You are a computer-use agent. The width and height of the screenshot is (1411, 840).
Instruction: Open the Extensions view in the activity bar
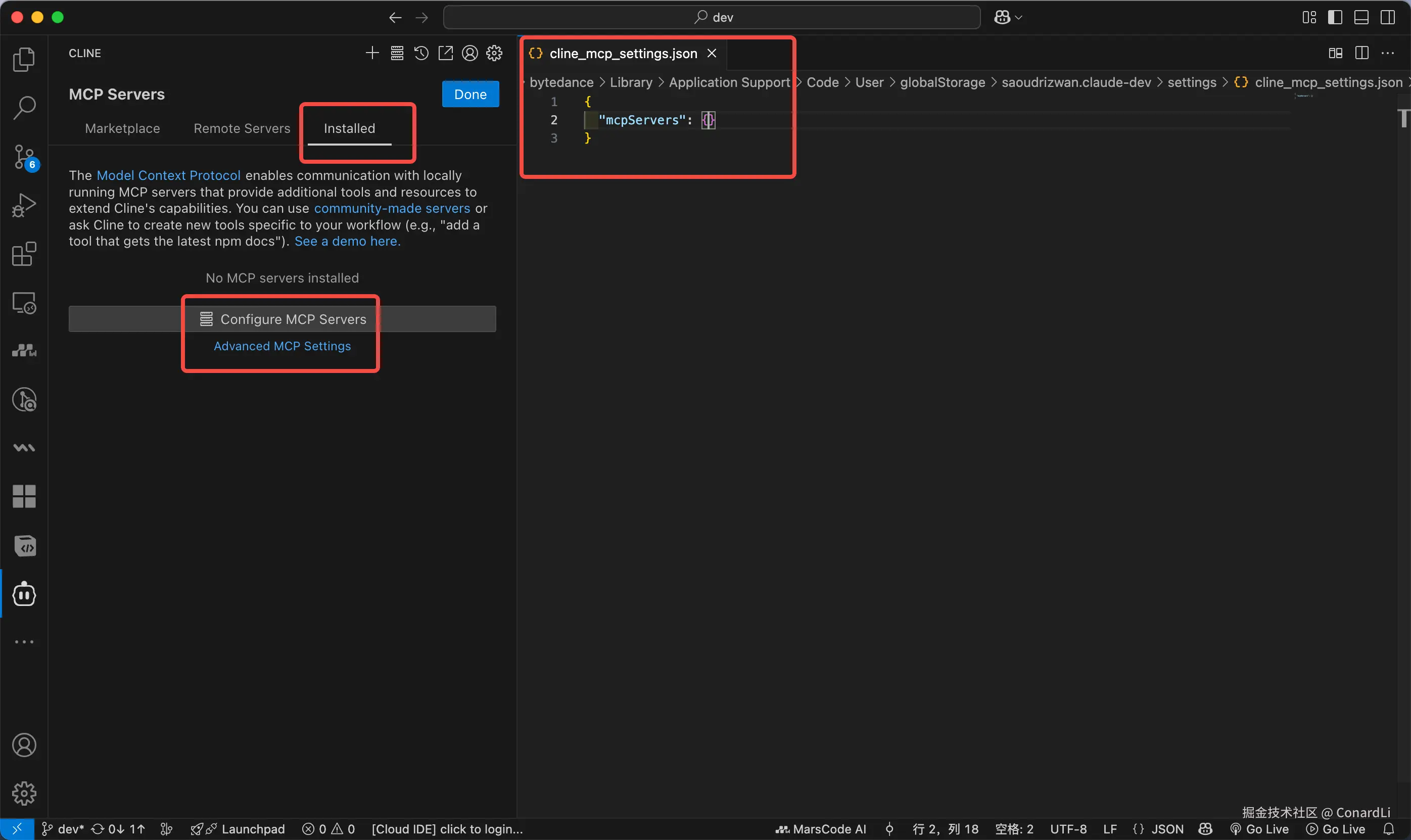coord(24,254)
